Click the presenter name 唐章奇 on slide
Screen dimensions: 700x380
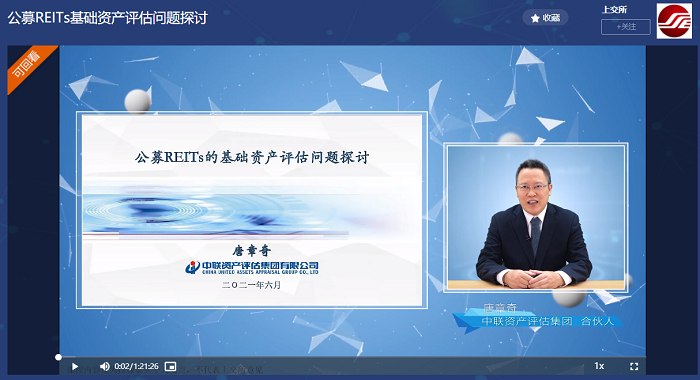(x=252, y=251)
